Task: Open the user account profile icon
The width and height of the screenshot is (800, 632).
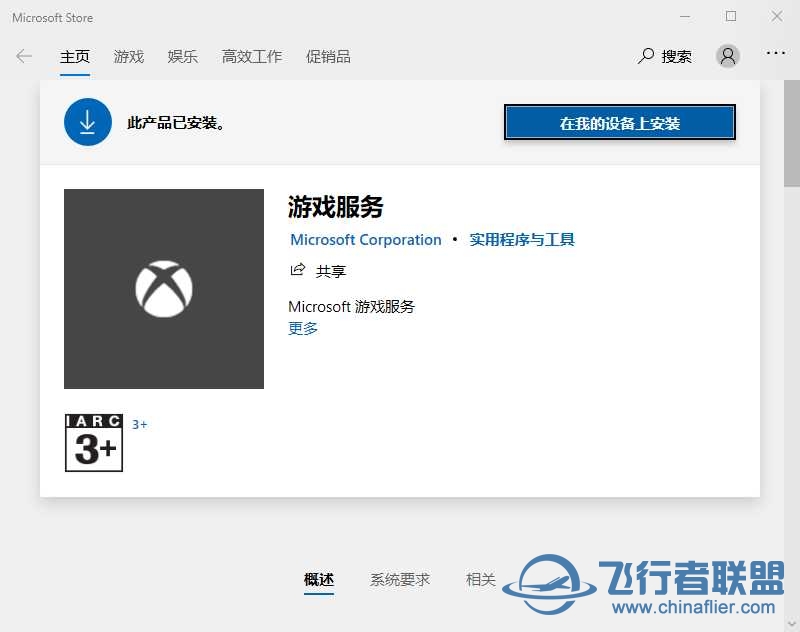Action: point(728,56)
